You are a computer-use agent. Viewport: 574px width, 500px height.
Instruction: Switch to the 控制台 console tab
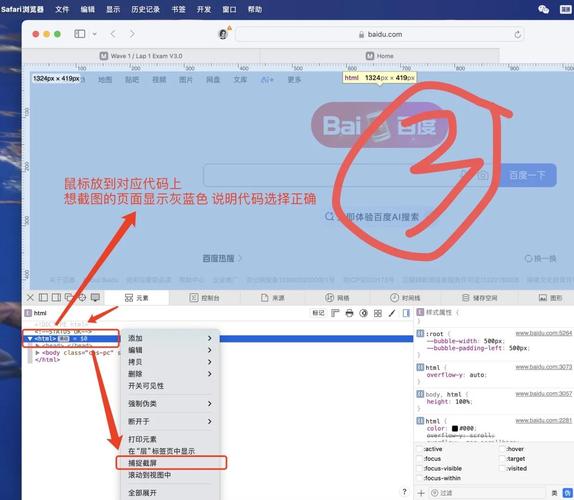coord(204,298)
